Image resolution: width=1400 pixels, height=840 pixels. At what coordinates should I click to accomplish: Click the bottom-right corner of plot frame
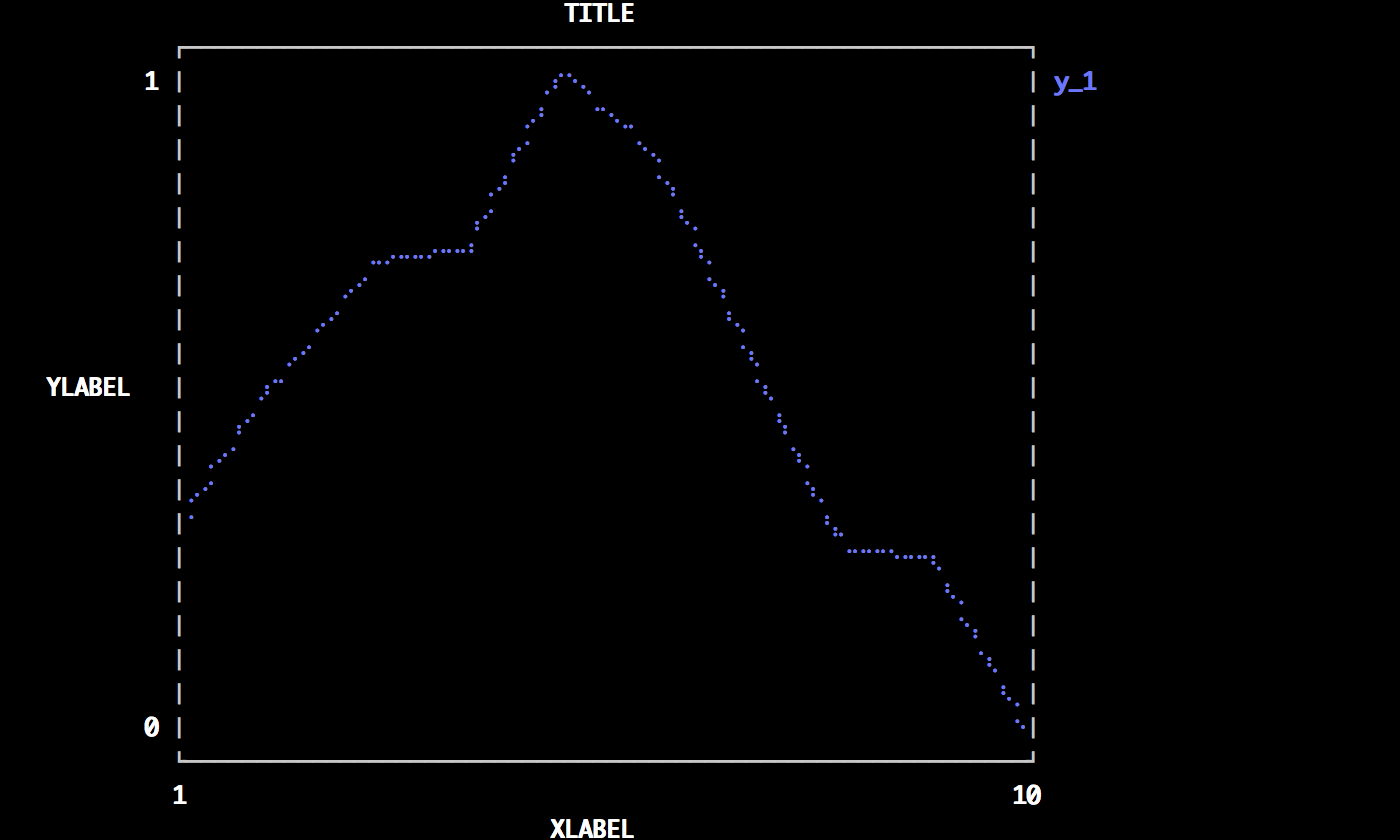click(1033, 761)
